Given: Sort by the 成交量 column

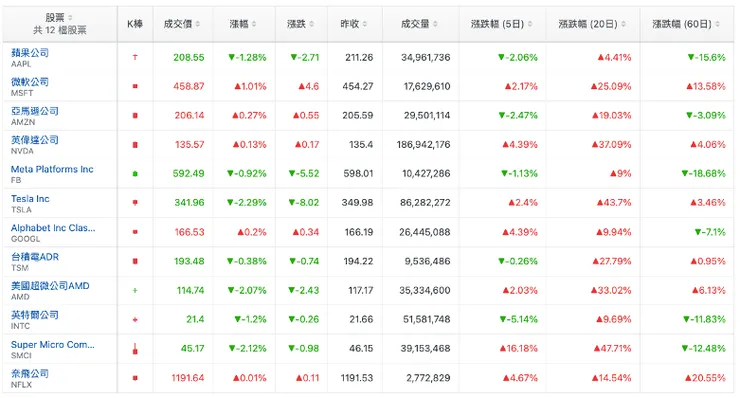Looking at the screenshot, I should point(420,24).
